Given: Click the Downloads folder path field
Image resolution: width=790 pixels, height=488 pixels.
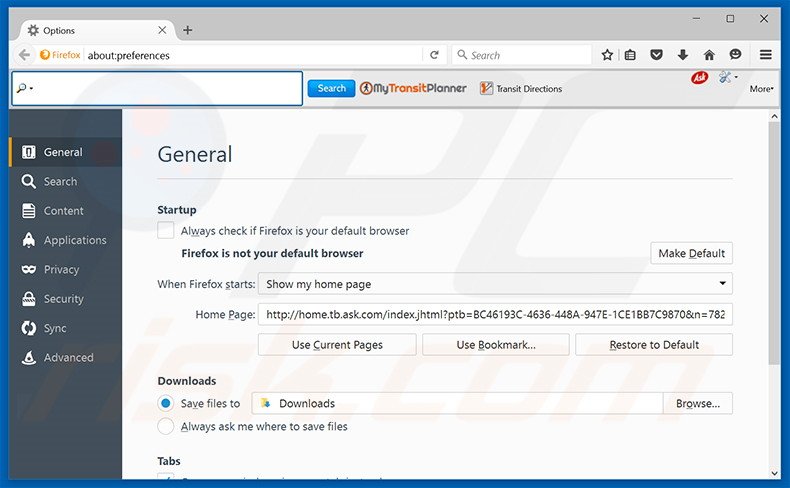Looking at the screenshot, I should [x=457, y=403].
